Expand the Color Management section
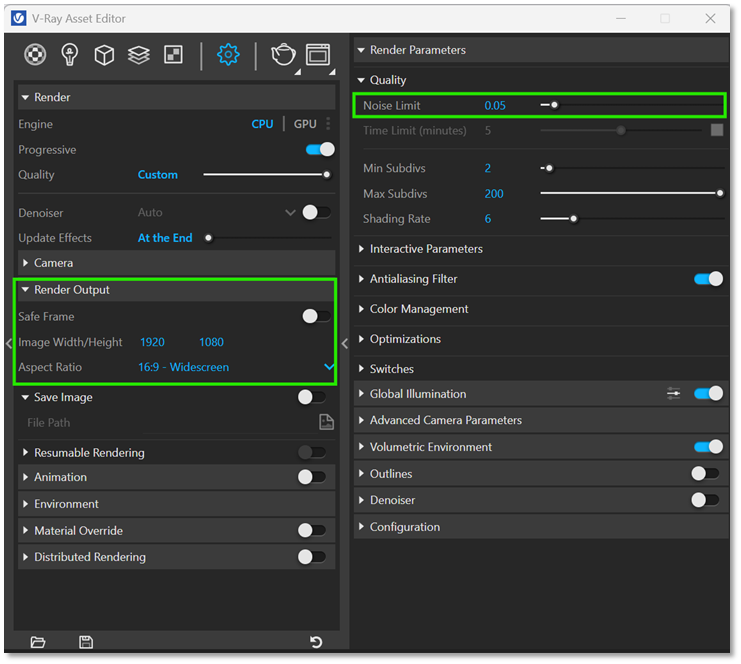The width and height of the screenshot is (741, 664). (418, 309)
